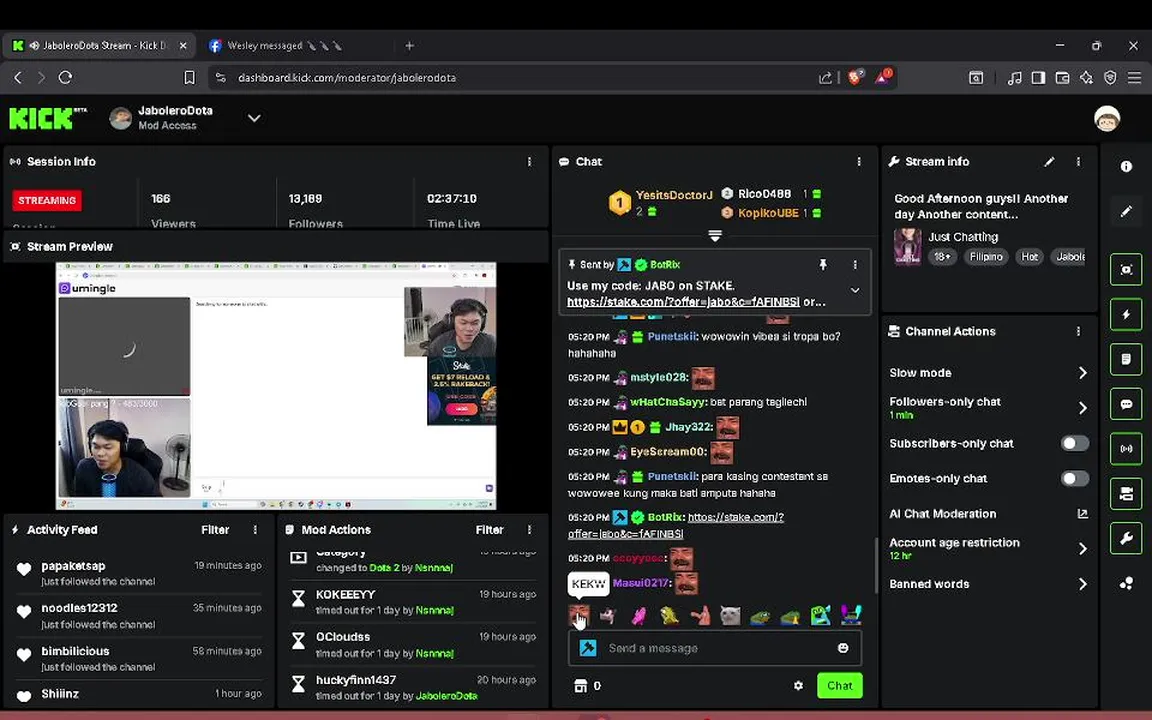Send message with the Chat button
1152x720 pixels.
tap(840, 685)
